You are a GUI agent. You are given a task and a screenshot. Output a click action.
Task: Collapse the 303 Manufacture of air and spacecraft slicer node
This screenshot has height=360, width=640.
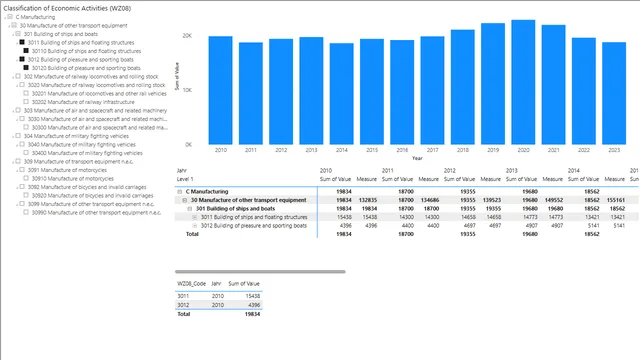coord(13,111)
